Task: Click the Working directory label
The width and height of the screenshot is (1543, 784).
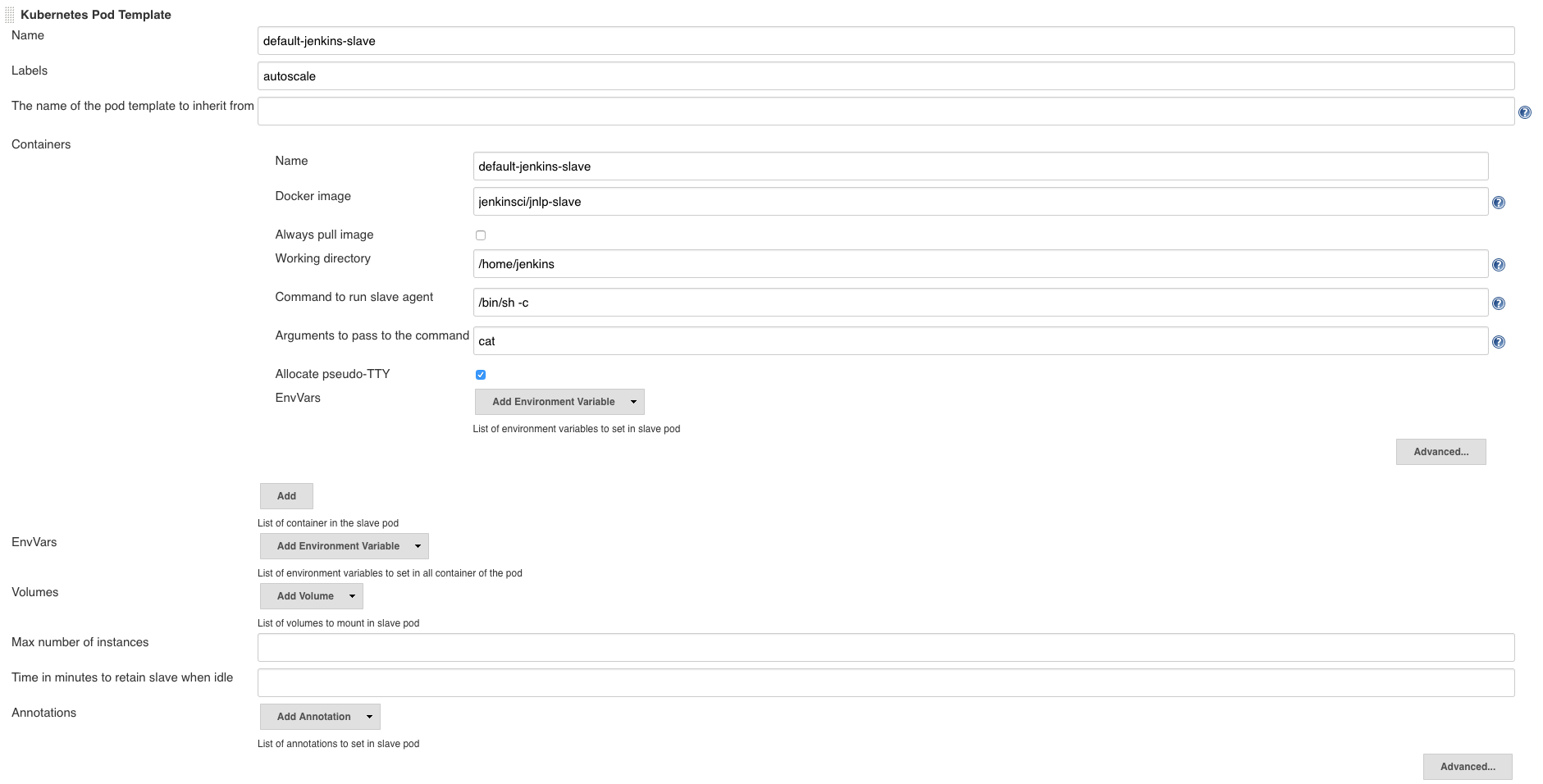Action: 322,258
